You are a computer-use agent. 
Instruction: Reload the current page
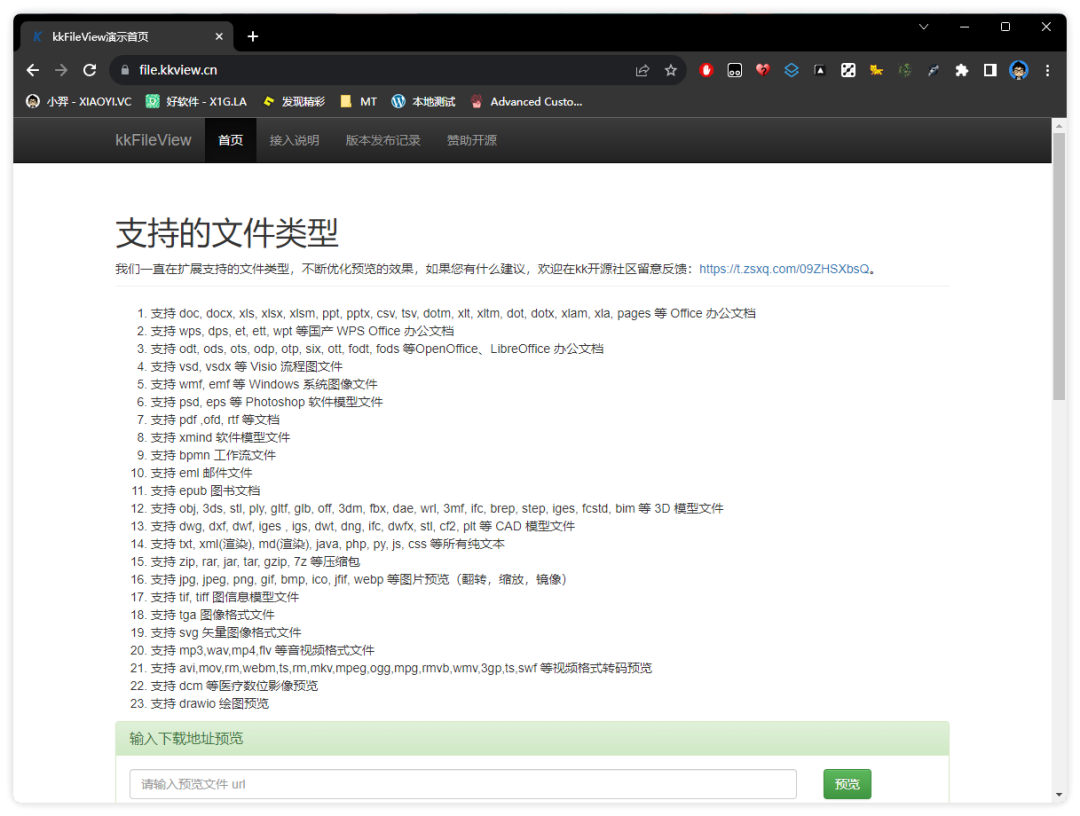pos(90,70)
